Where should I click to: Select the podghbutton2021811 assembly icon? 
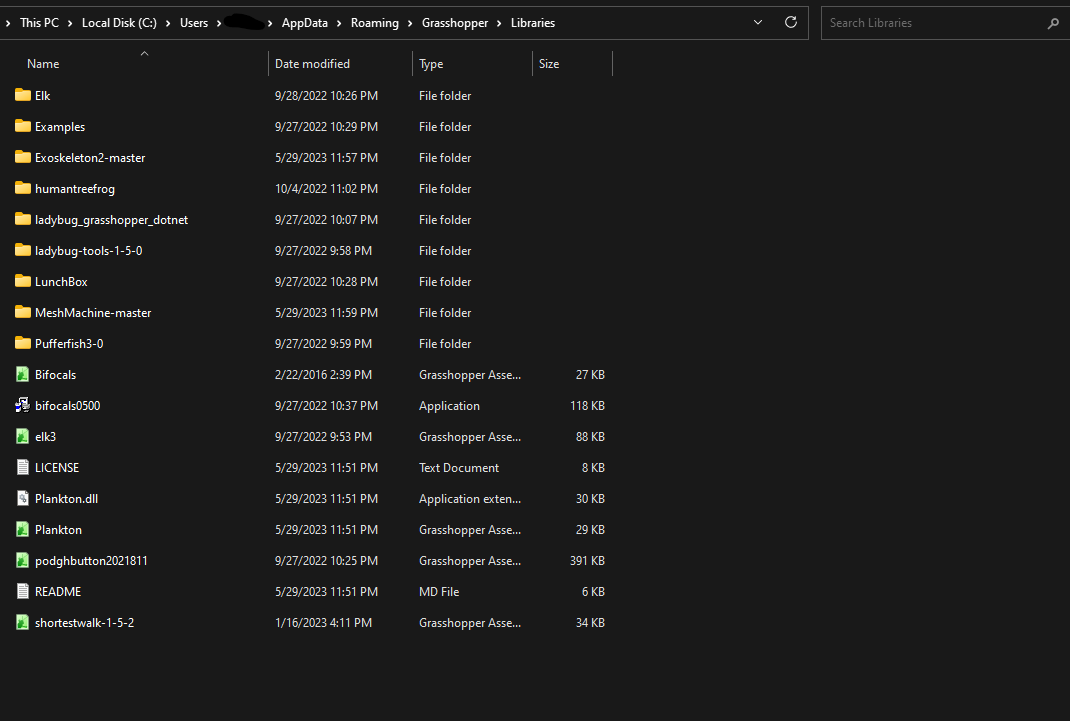(x=23, y=561)
